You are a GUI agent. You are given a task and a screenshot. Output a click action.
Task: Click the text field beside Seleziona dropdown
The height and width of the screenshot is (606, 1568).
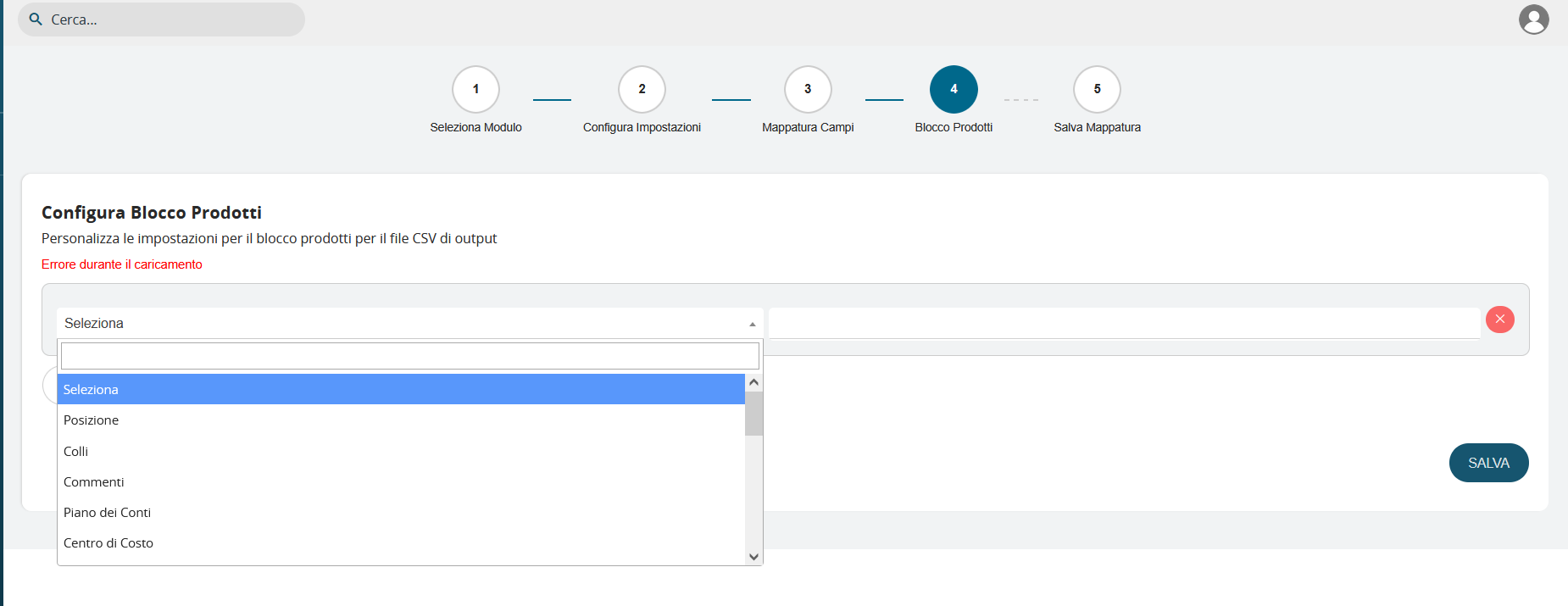click(x=1123, y=323)
